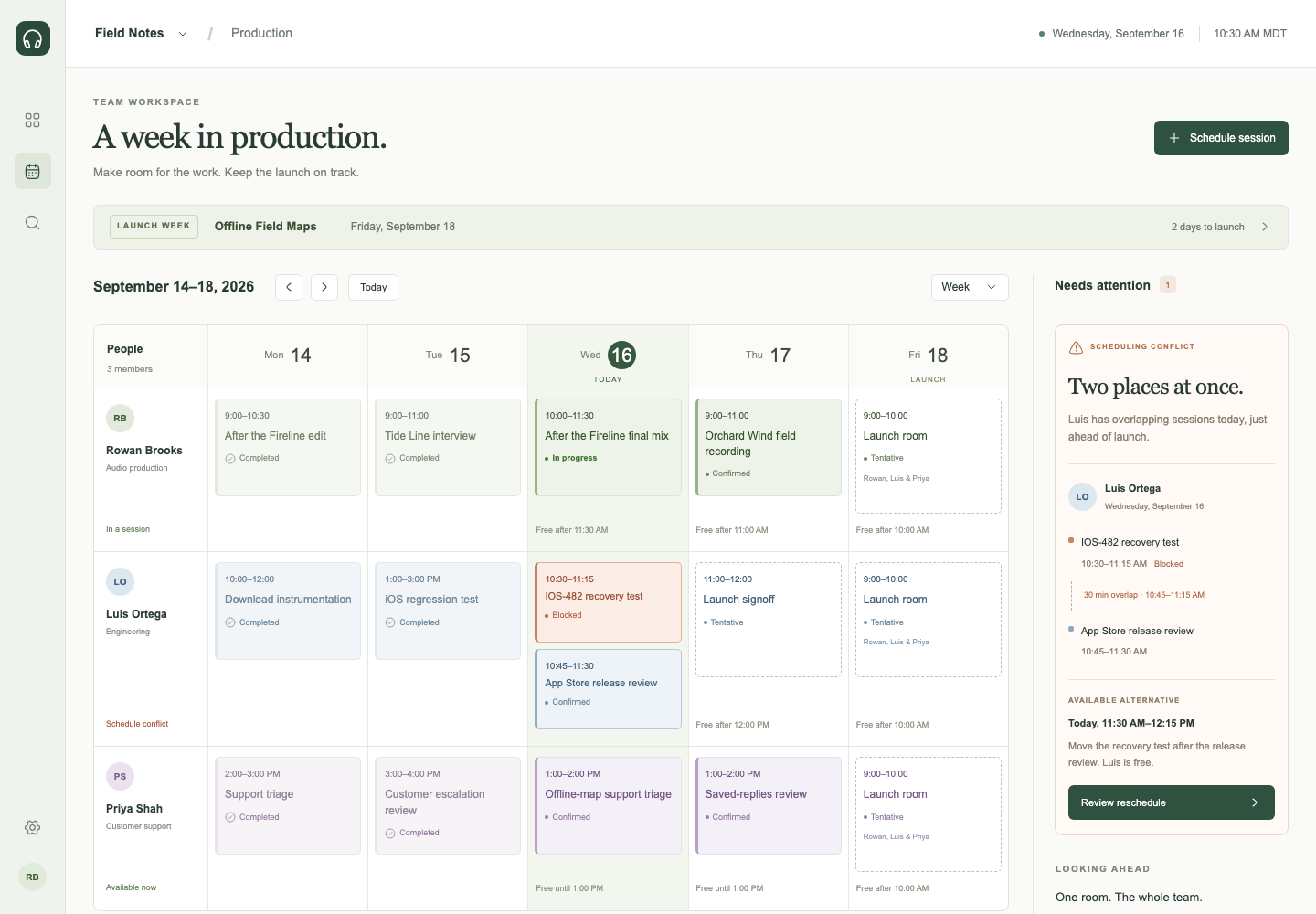
Task: Select Thu 17 day header
Action: point(768,356)
